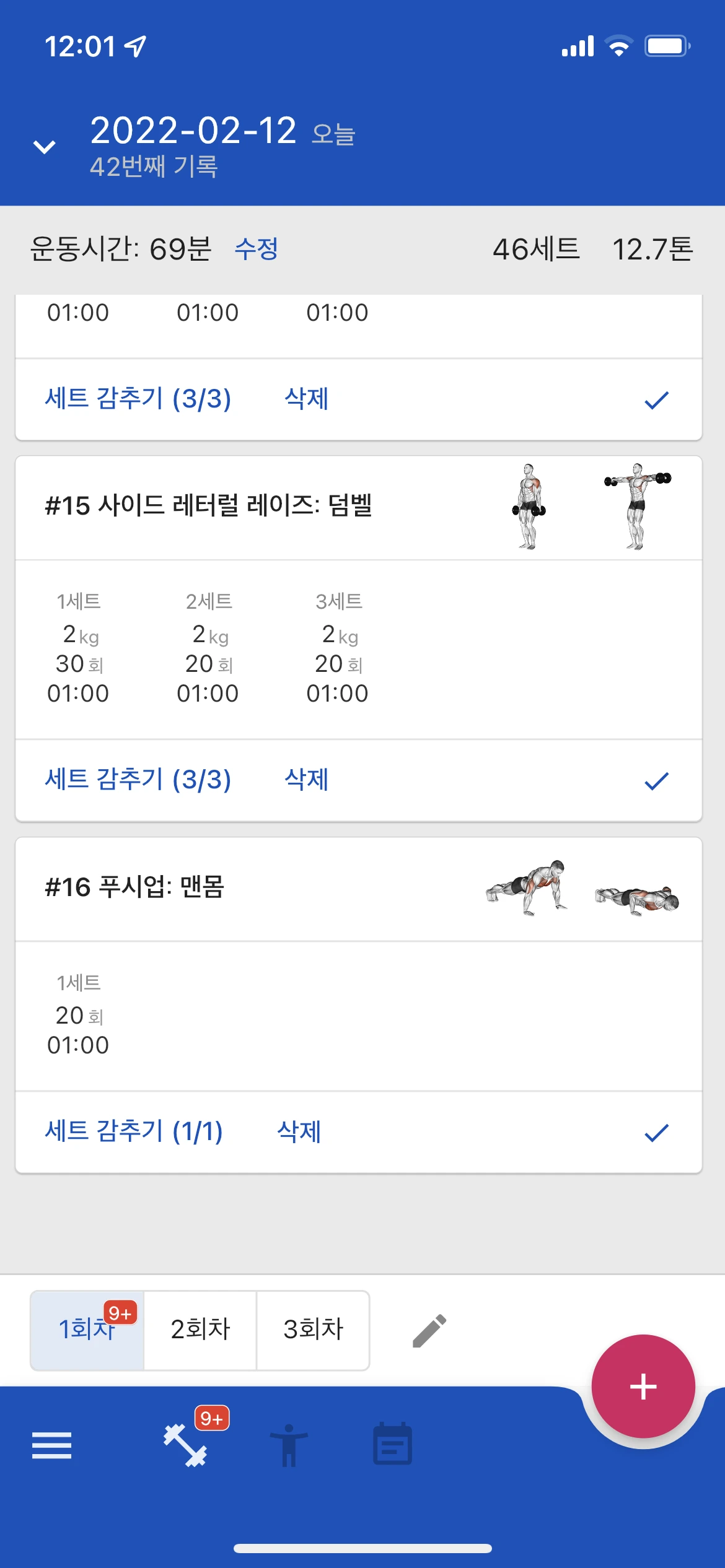Select set 1 of side lateral raise
725x1568 pixels.
[x=78, y=647]
